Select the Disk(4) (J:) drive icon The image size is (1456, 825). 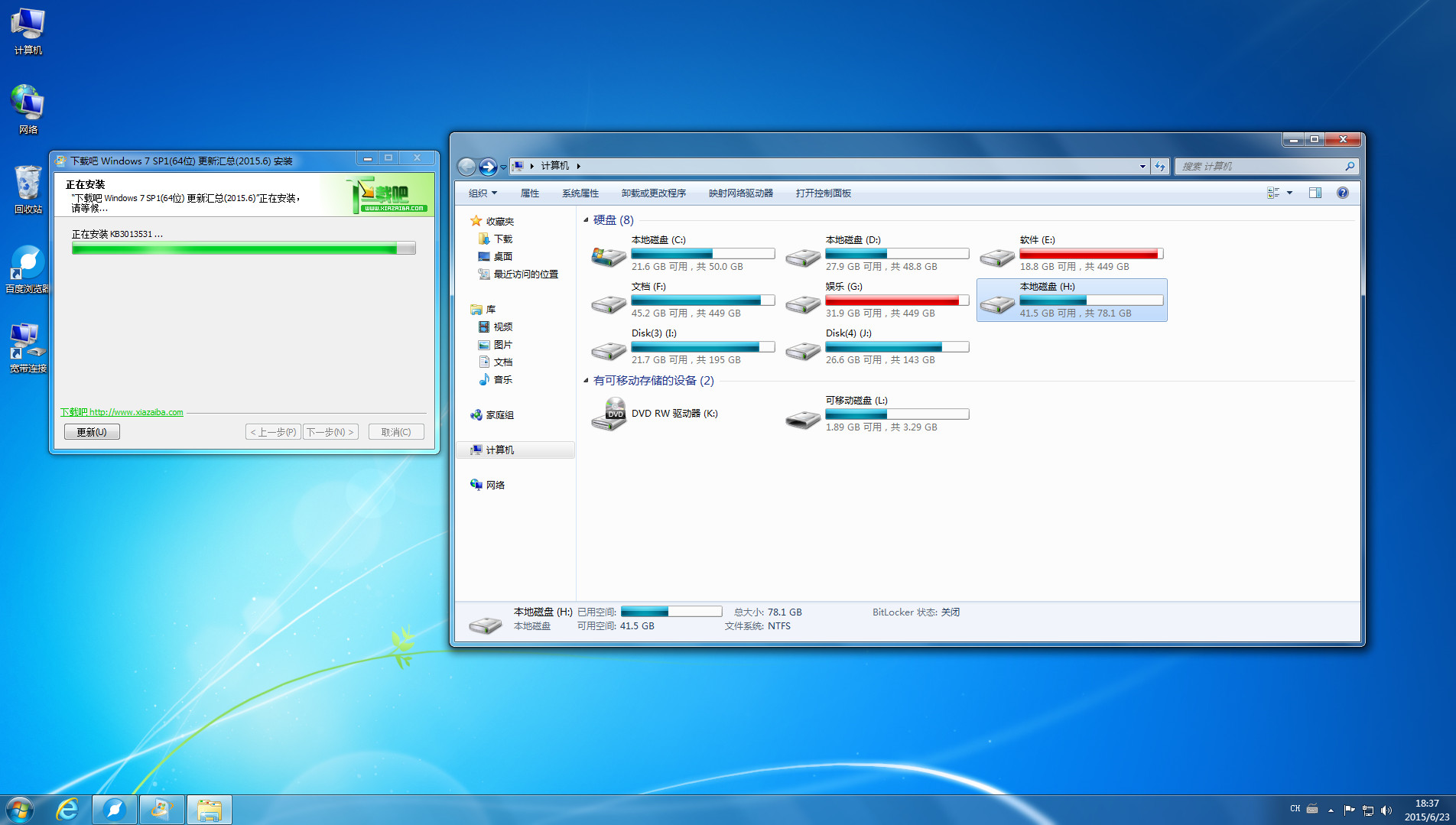point(803,351)
